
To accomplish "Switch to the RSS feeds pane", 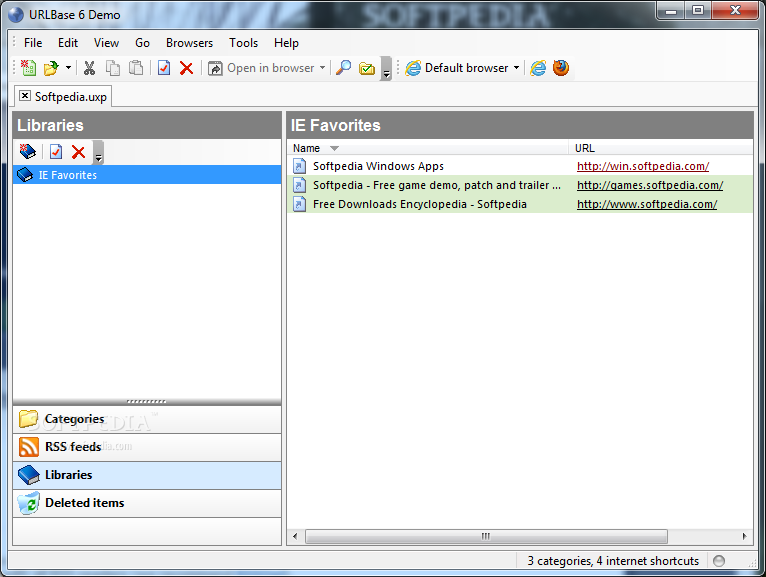I will (147, 447).
